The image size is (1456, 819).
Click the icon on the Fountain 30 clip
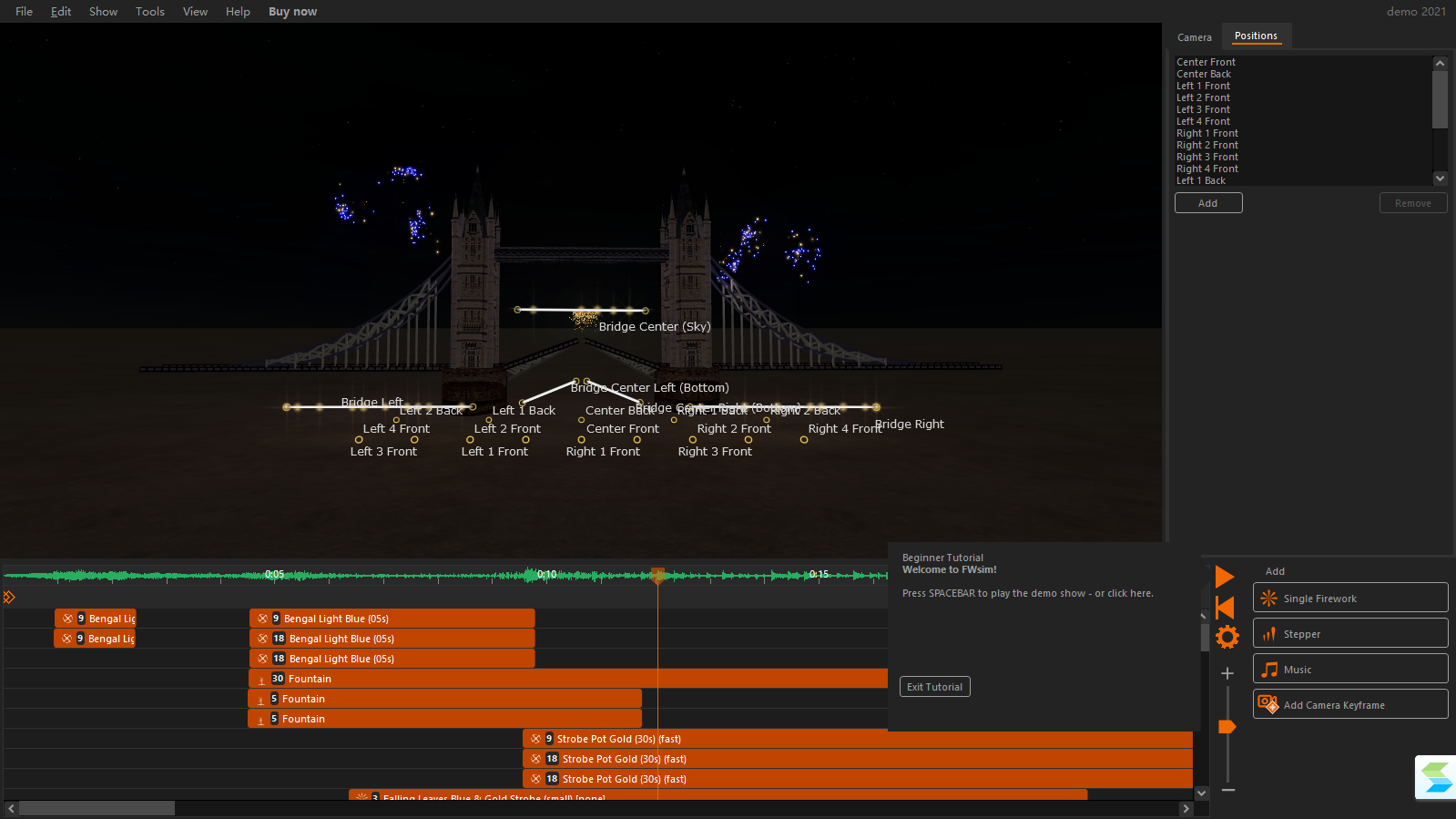point(261,680)
